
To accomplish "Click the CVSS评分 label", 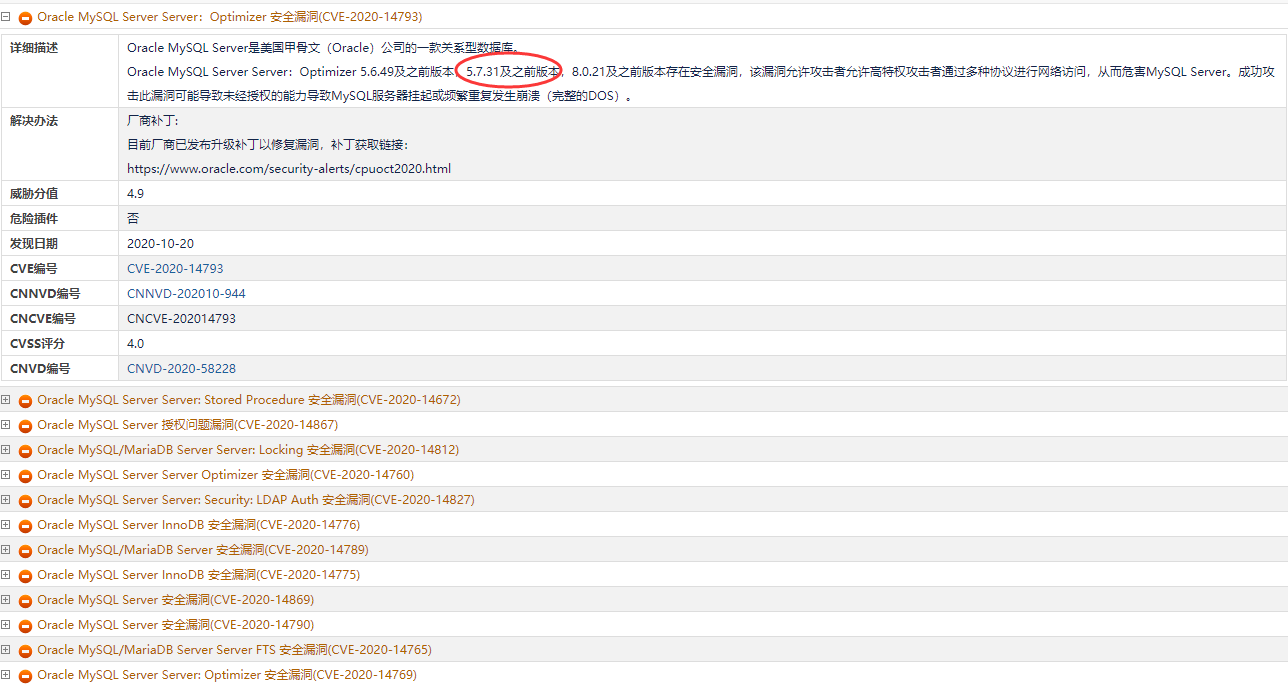I will (x=37, y=343).
